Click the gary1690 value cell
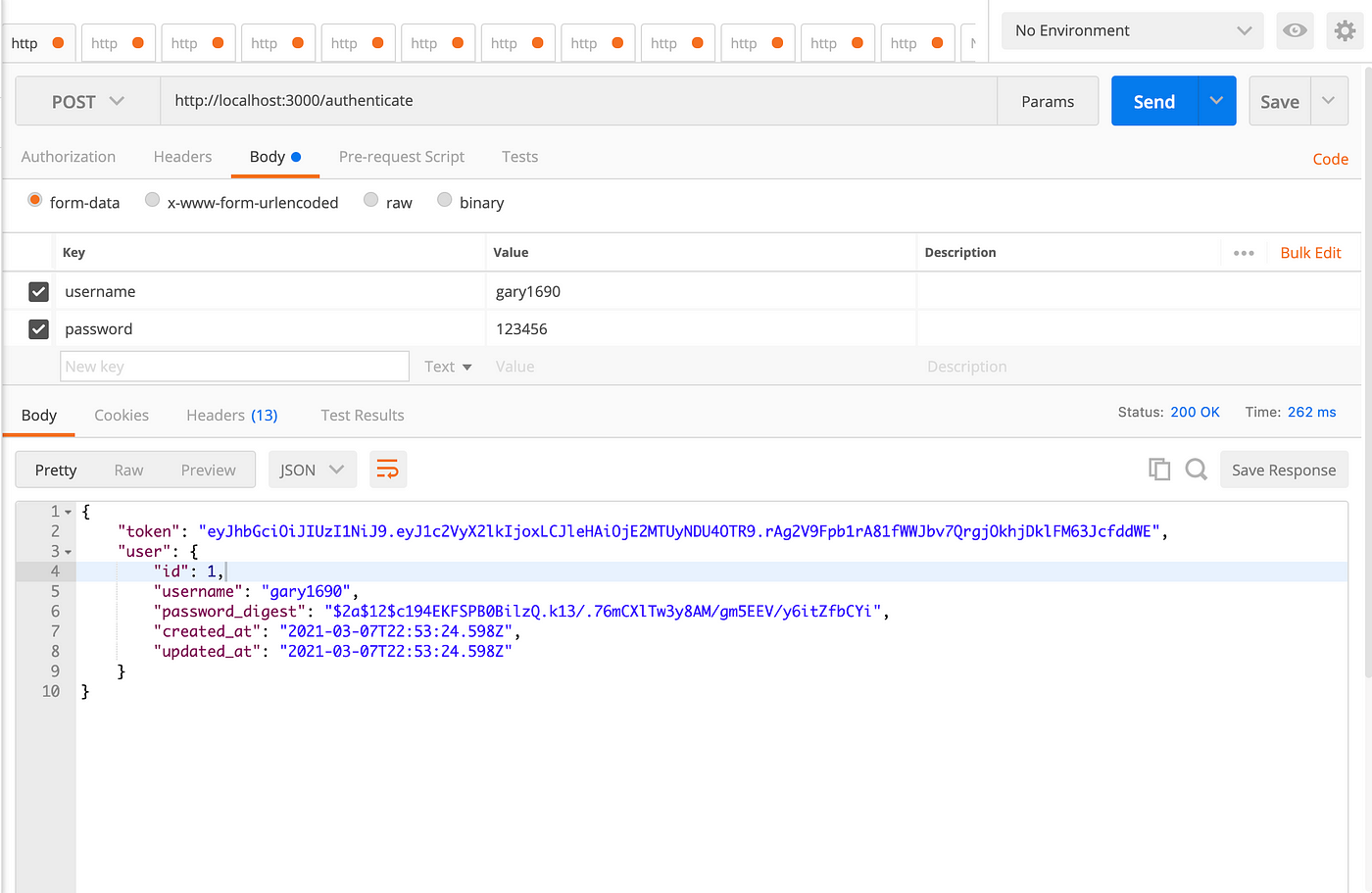Viewport: 1372px width, 893px height. (x=701, y=291)
